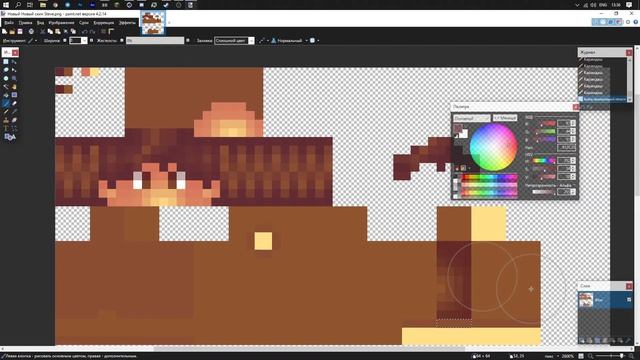Select the Pan hand tool
Viewport: 640px width, 360px height.
14,87
